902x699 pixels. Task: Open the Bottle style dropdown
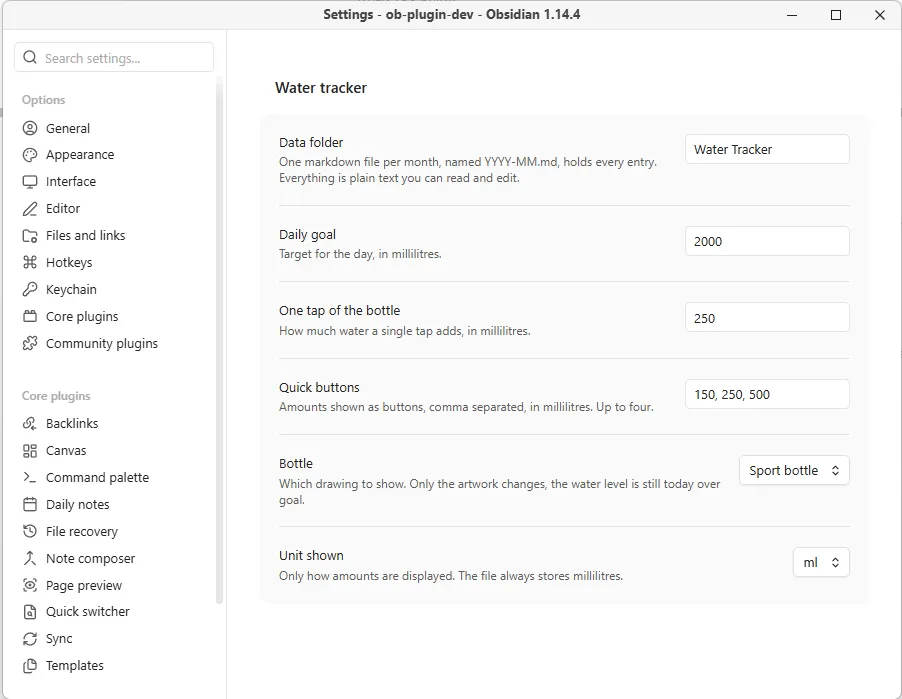(x=794, y=471)
